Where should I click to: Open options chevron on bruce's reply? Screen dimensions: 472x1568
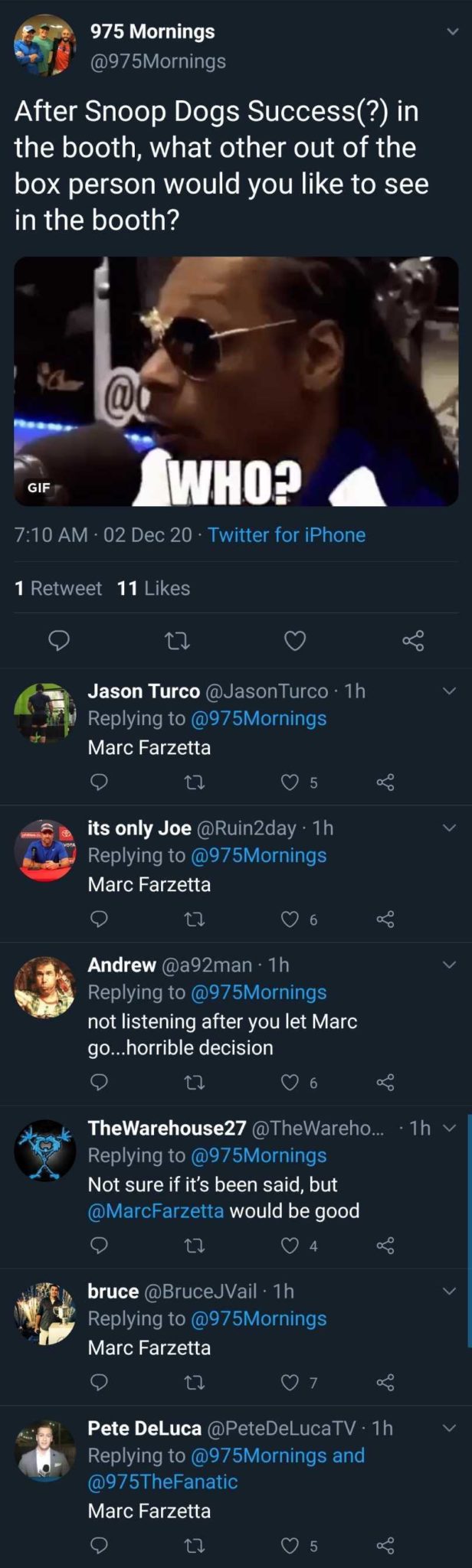click(450, 1291)
